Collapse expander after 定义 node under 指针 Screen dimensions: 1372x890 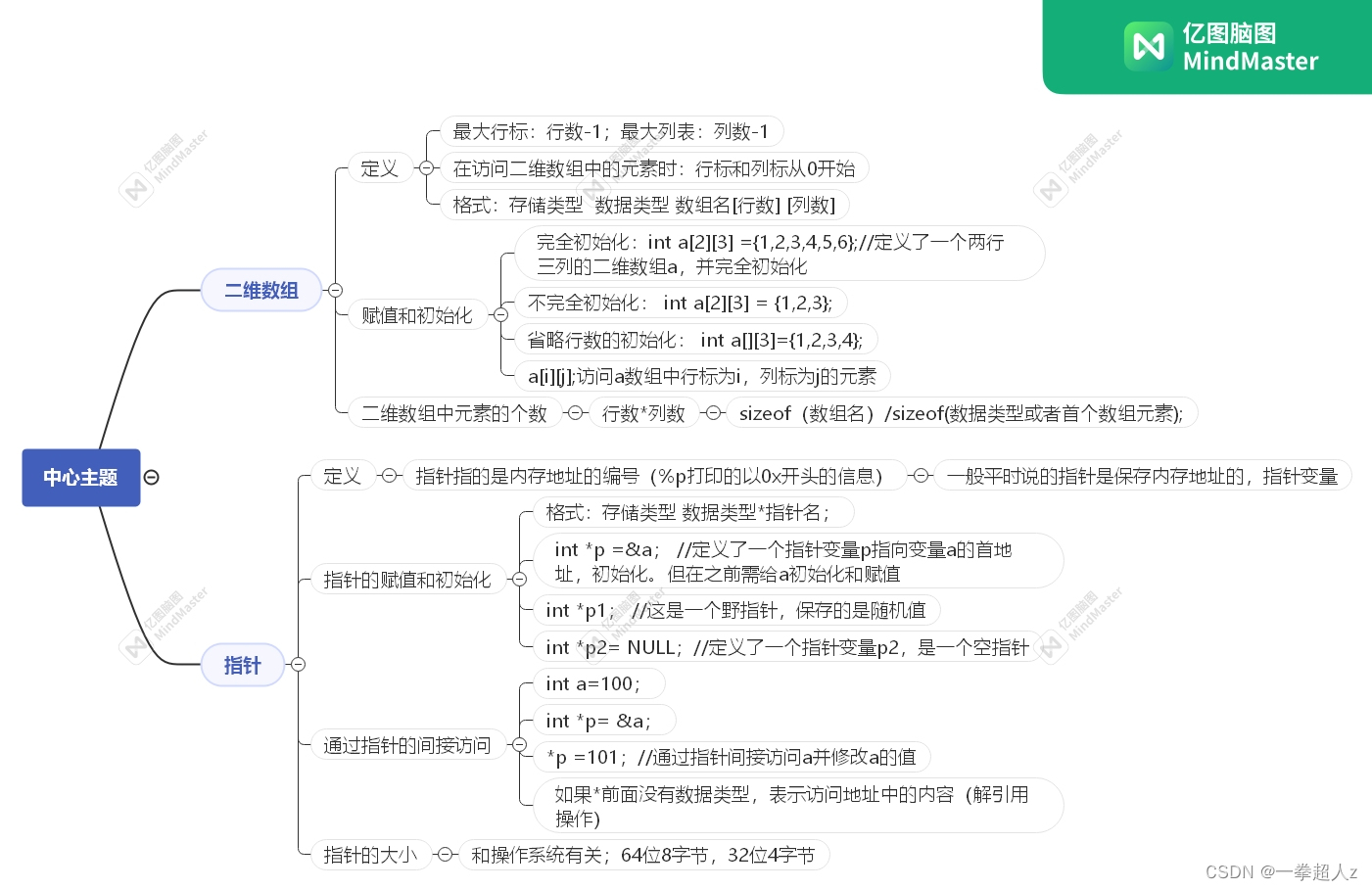click(389, 476)
